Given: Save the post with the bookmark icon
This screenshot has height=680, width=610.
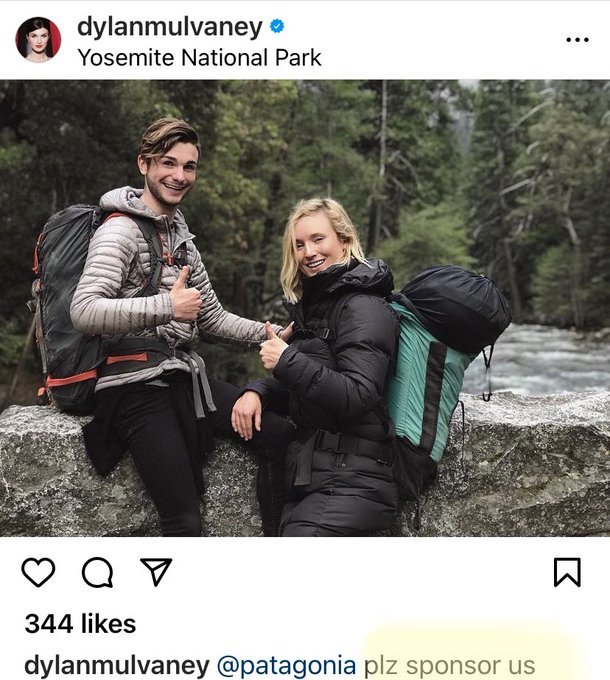Looking at the screenshot, I should click(x=567, y=572).
